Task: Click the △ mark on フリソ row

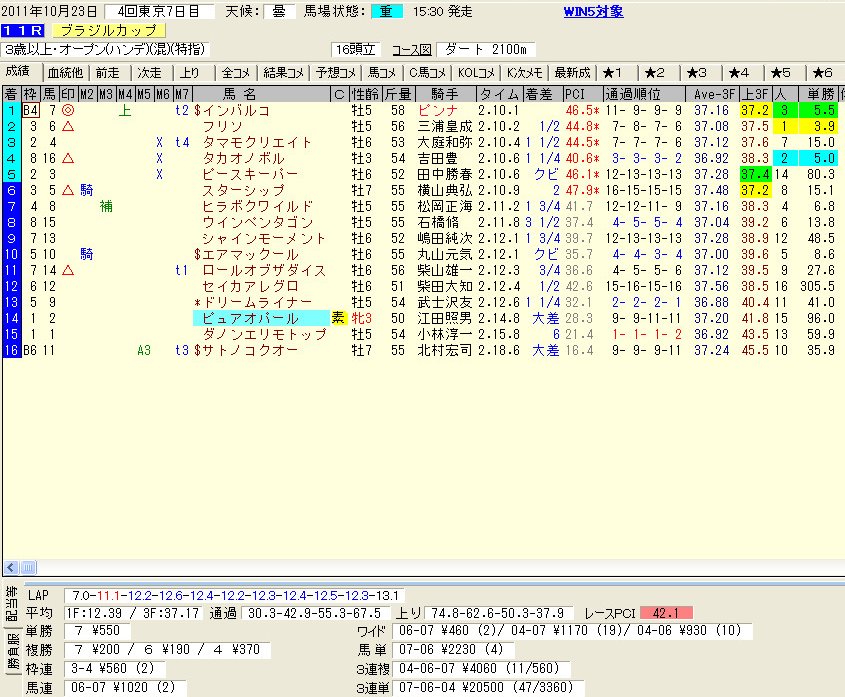Action: tap(68, 127)
